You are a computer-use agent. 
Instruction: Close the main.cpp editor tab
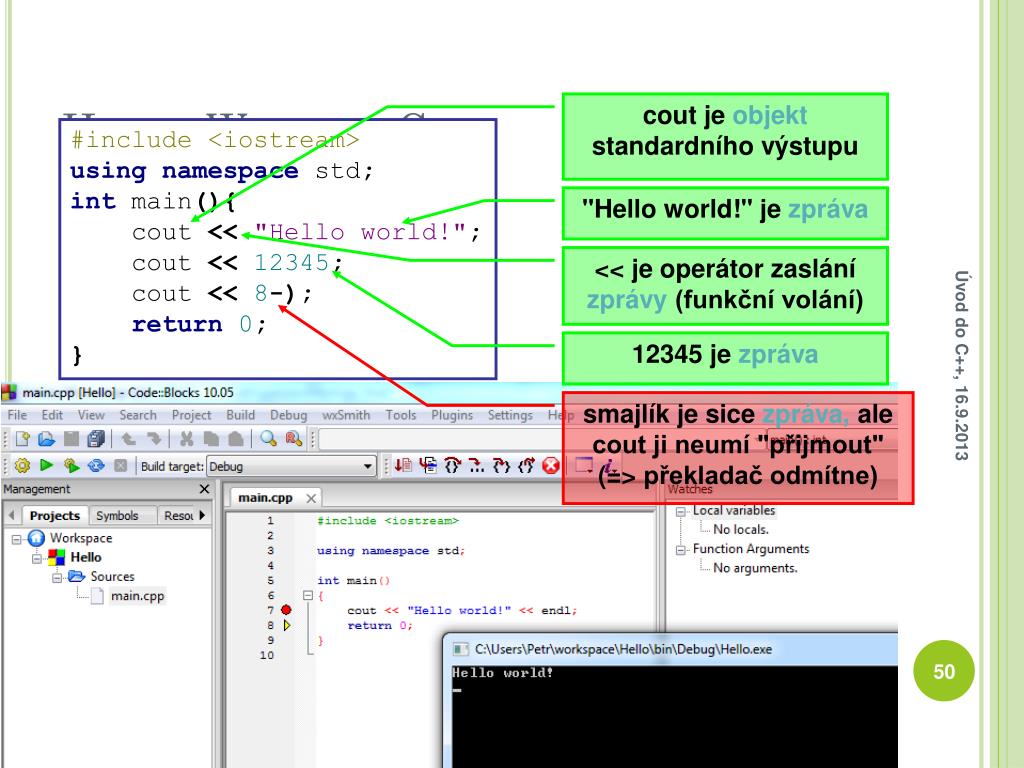click(311, 498)
